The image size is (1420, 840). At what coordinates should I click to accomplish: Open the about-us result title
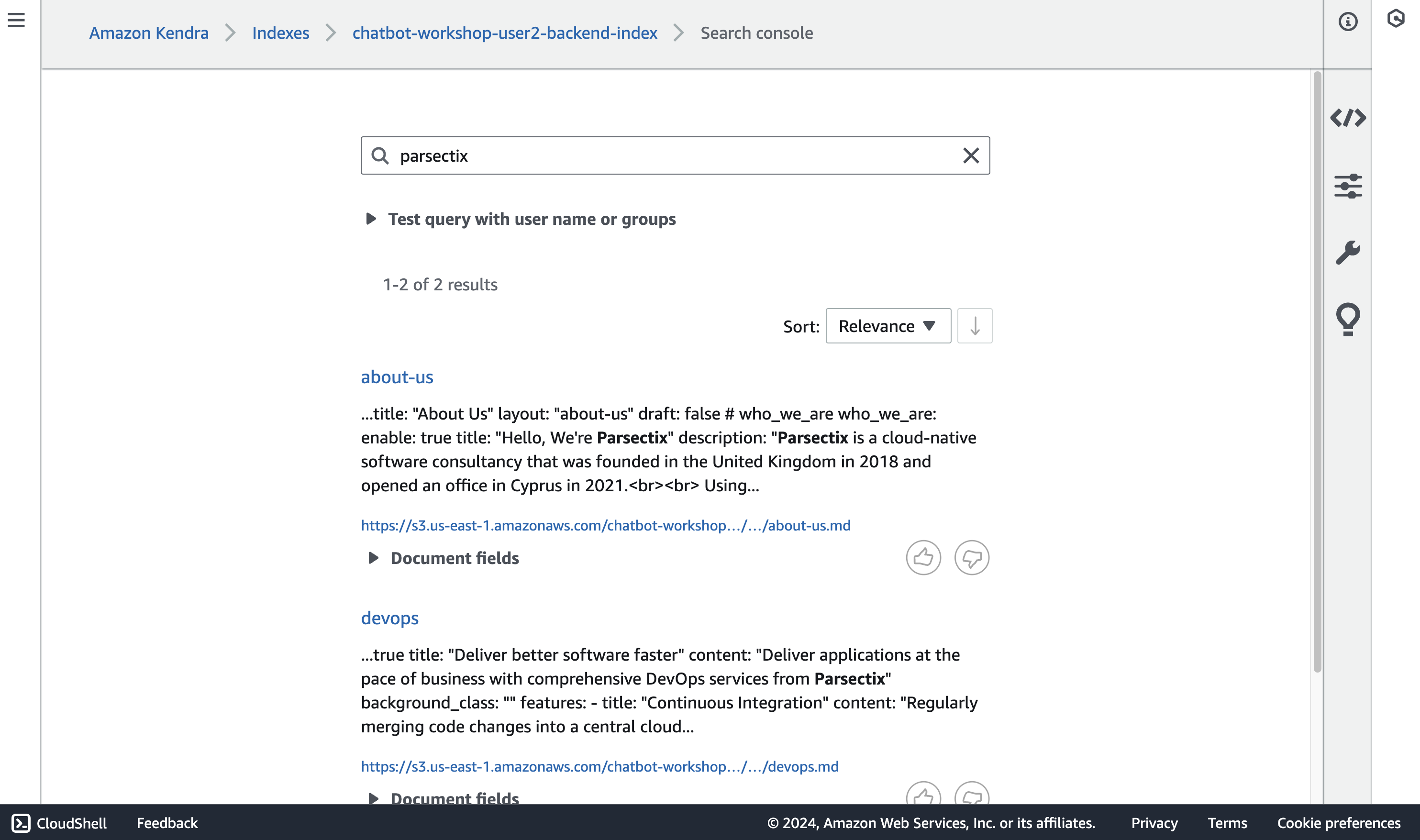(x=397, y=377)
